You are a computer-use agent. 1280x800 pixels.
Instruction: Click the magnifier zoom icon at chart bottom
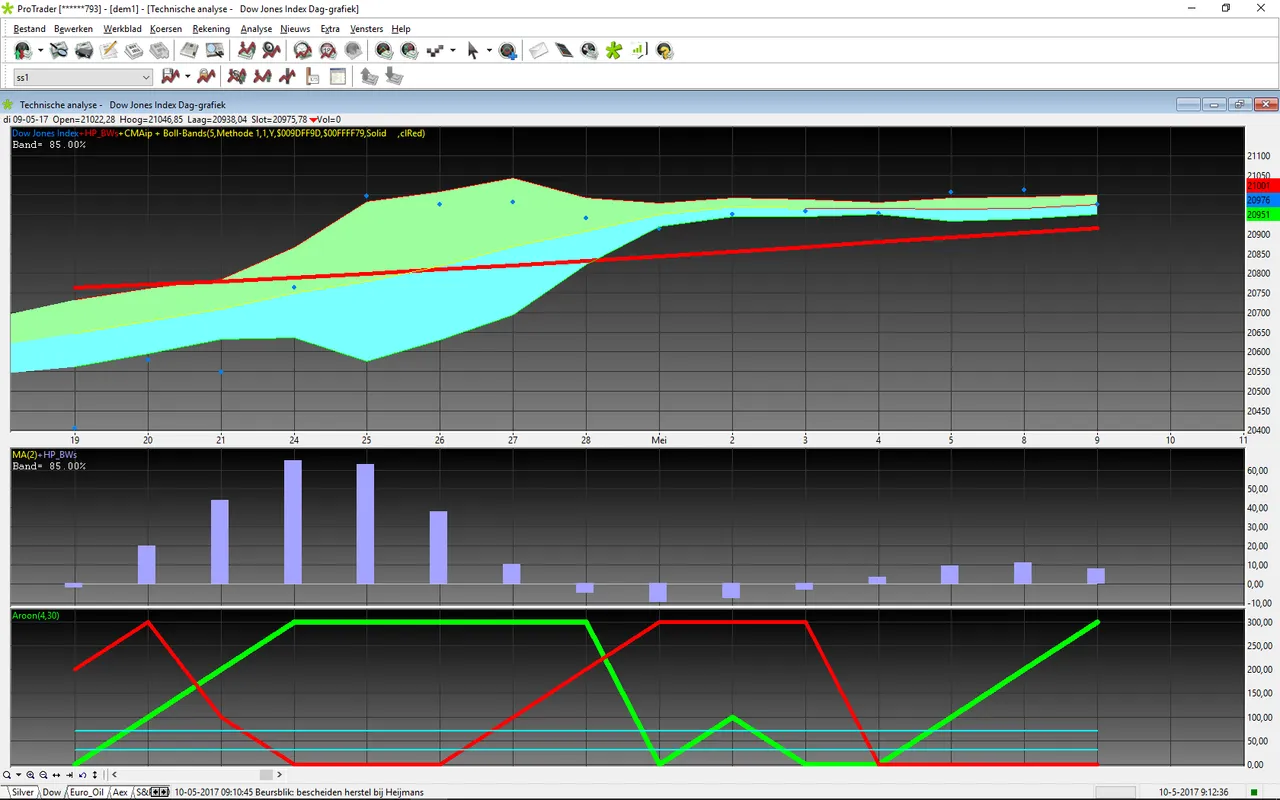pos(7,775)
